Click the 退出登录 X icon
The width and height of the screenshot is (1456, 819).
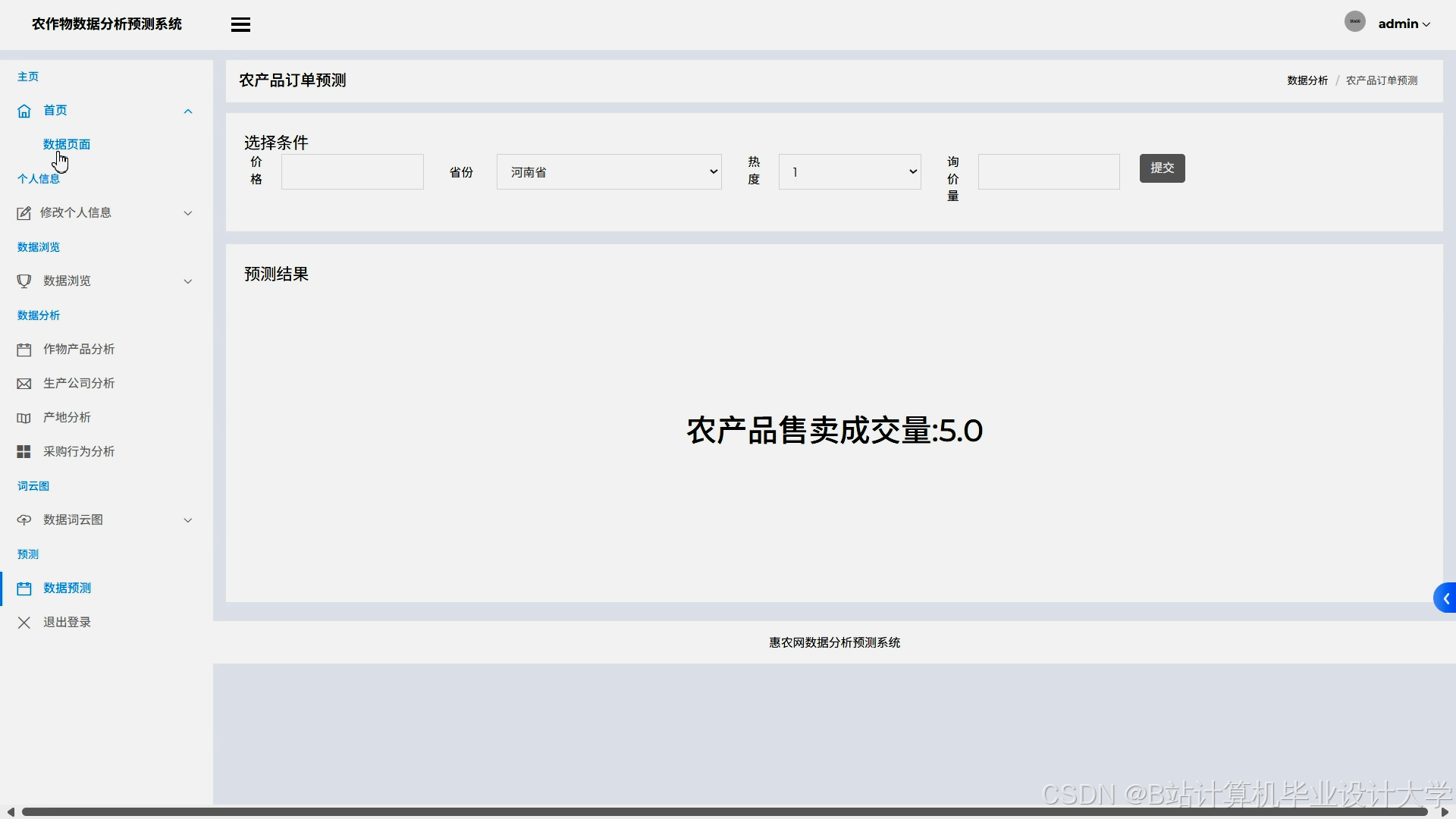point(24,622)
